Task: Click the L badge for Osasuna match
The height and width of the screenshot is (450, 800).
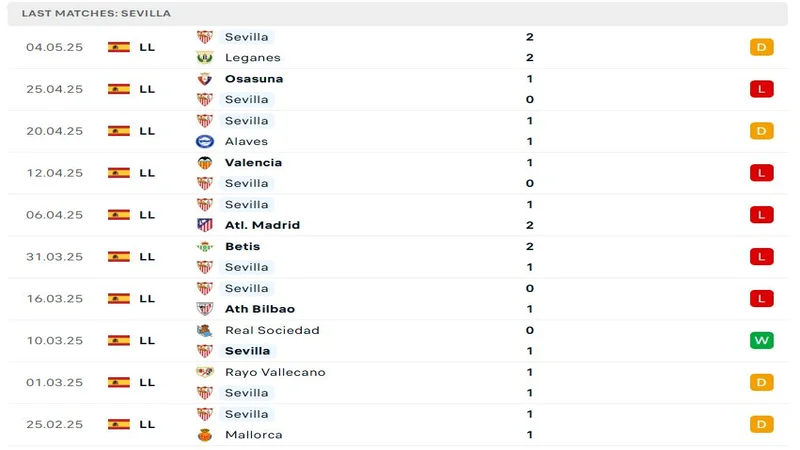Action: [762, 89]
